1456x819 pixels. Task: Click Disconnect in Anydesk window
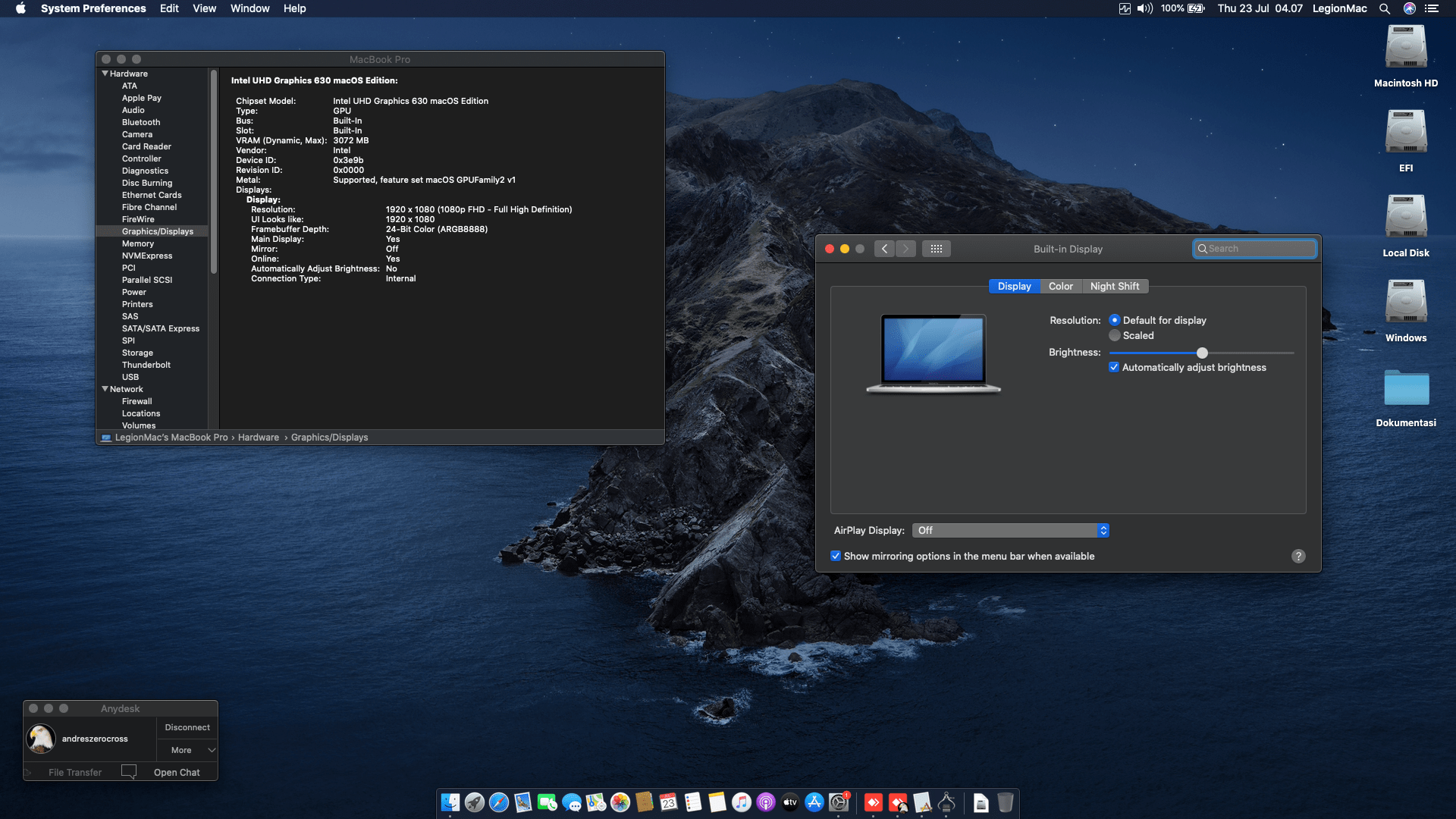click(187, 727)
